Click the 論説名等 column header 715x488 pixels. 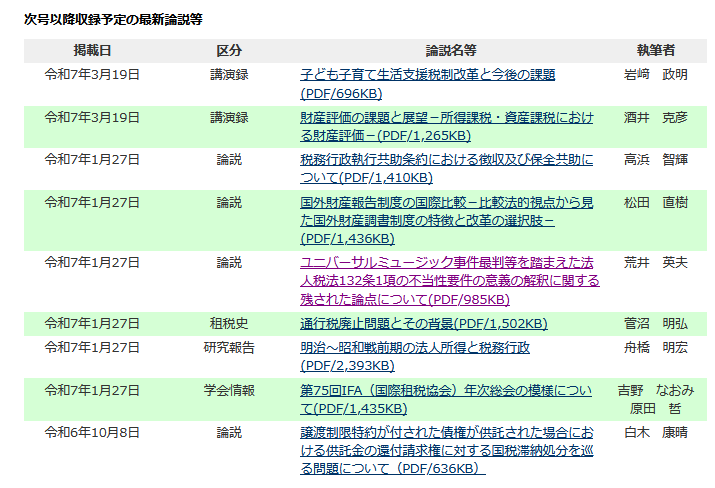[451, 50]
